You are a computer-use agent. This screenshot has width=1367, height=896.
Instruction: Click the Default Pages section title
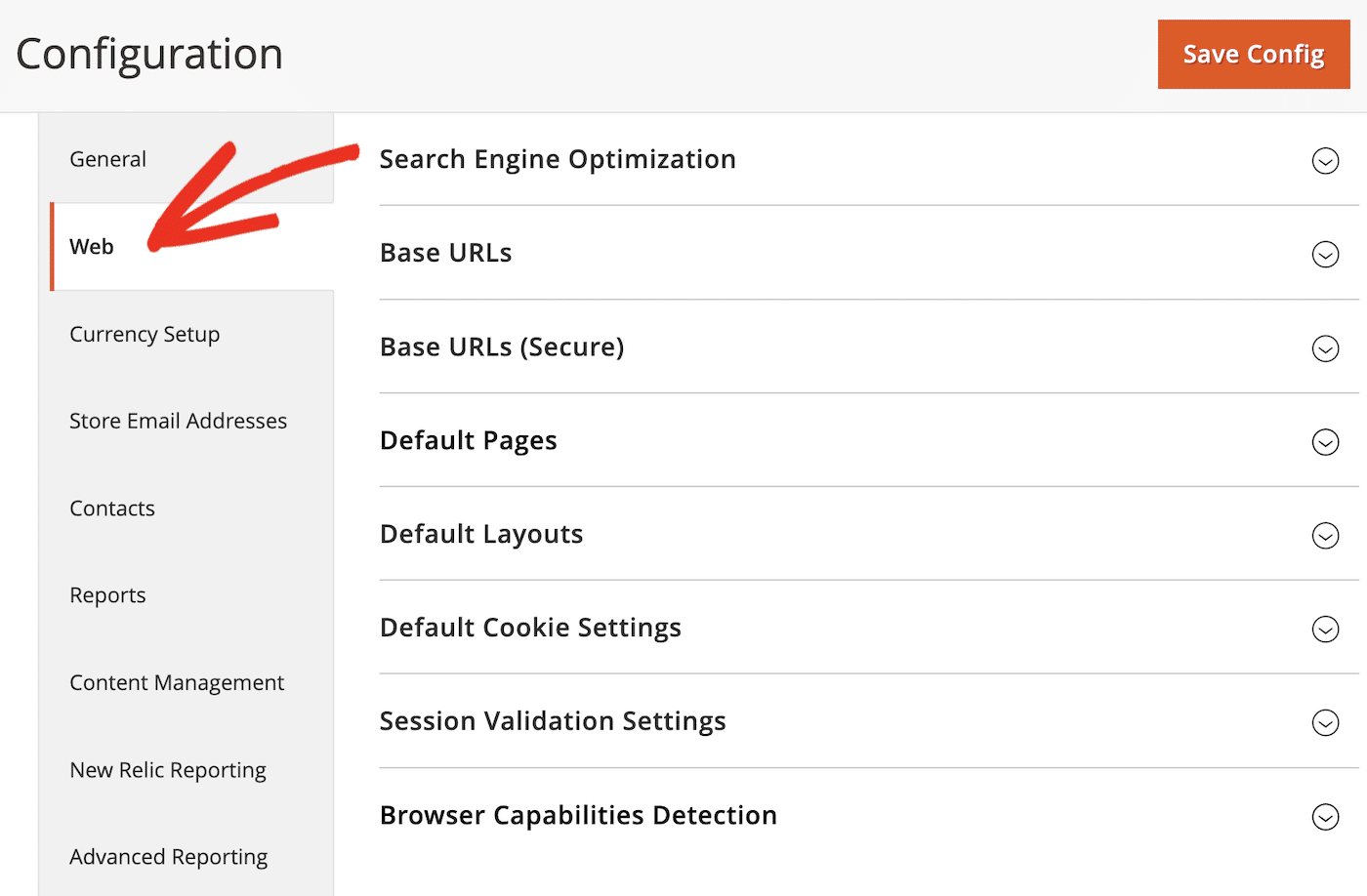(468, 440)
